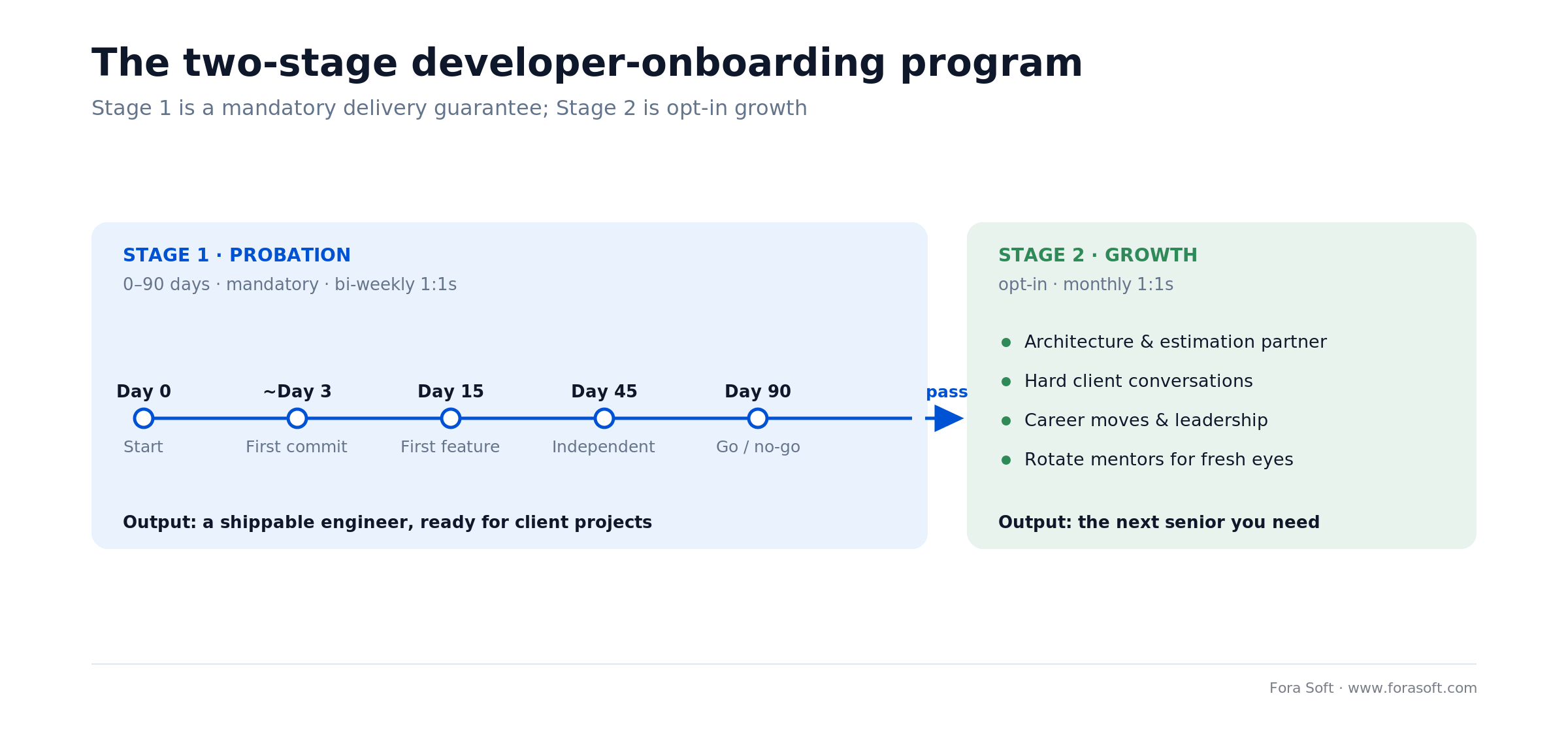
Task: Click the 'STAGE 2 · GROWTH' heading
Action: pos(1098,256)
